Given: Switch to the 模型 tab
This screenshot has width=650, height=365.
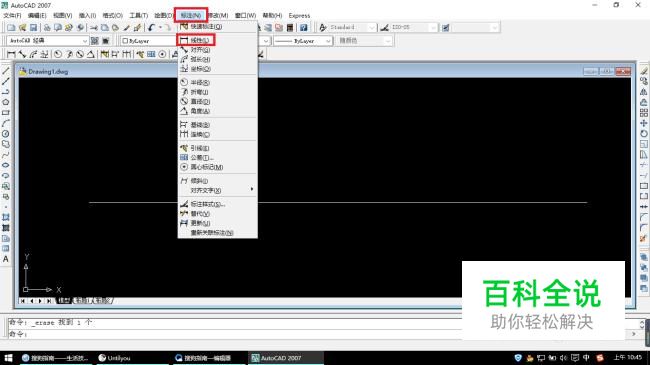Looking at the screenshot, I should (x=63, y=301).
